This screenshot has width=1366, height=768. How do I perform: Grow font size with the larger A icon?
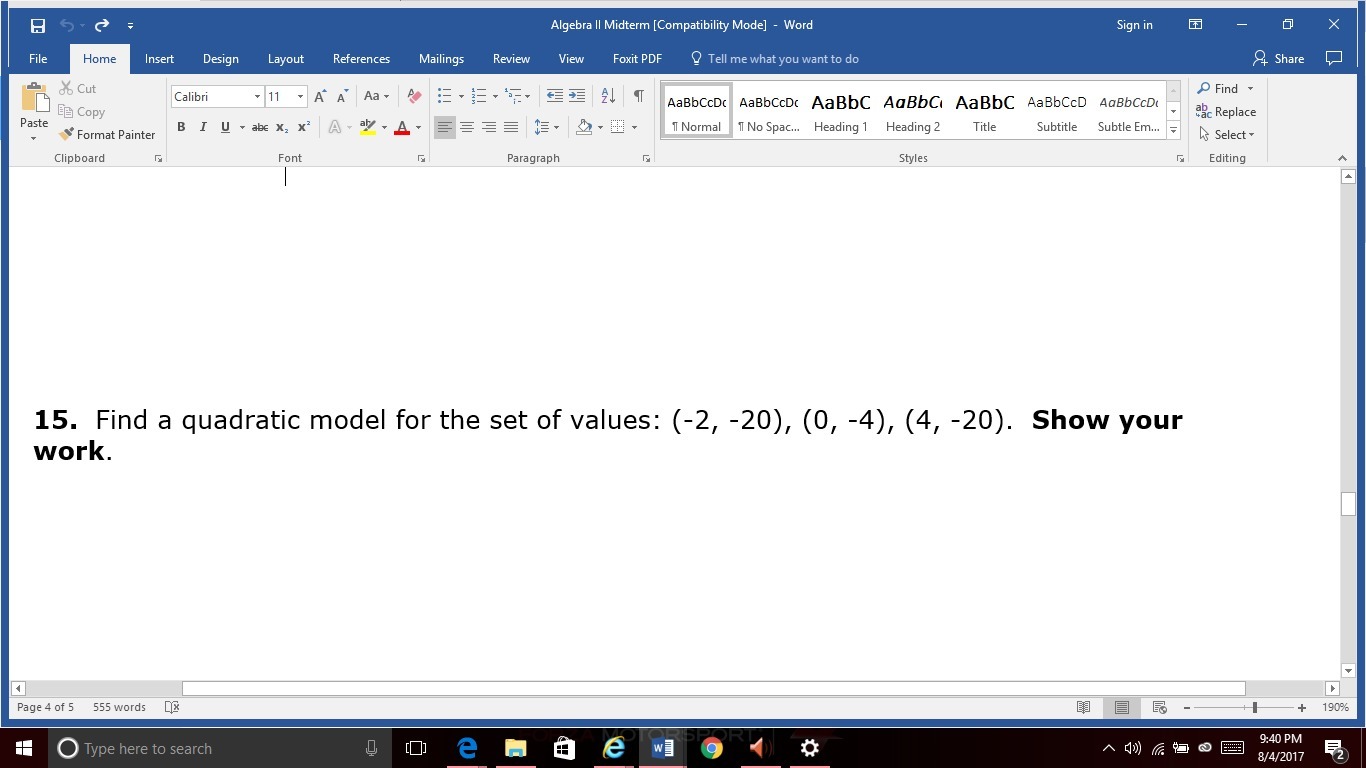click(320, 96)
